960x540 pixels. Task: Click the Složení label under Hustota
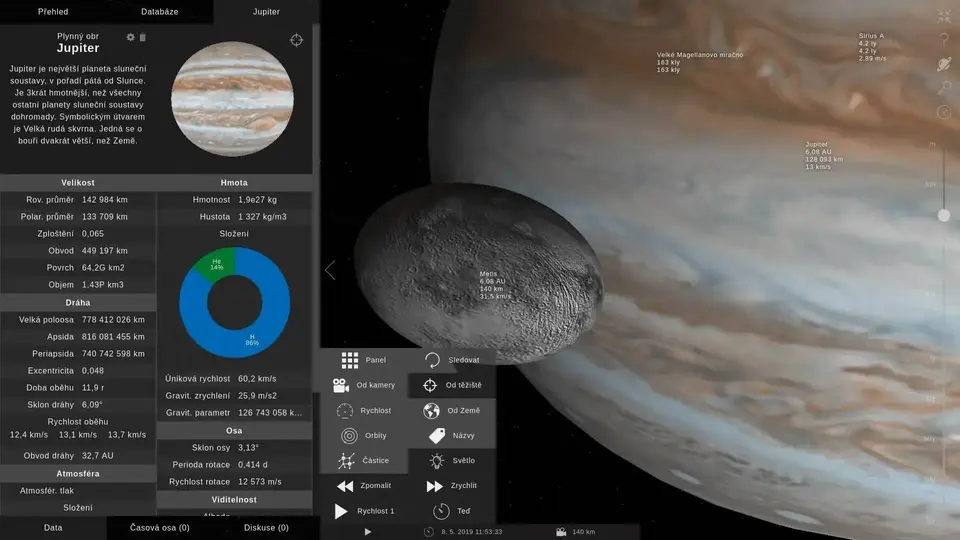(x=234, y=234)
